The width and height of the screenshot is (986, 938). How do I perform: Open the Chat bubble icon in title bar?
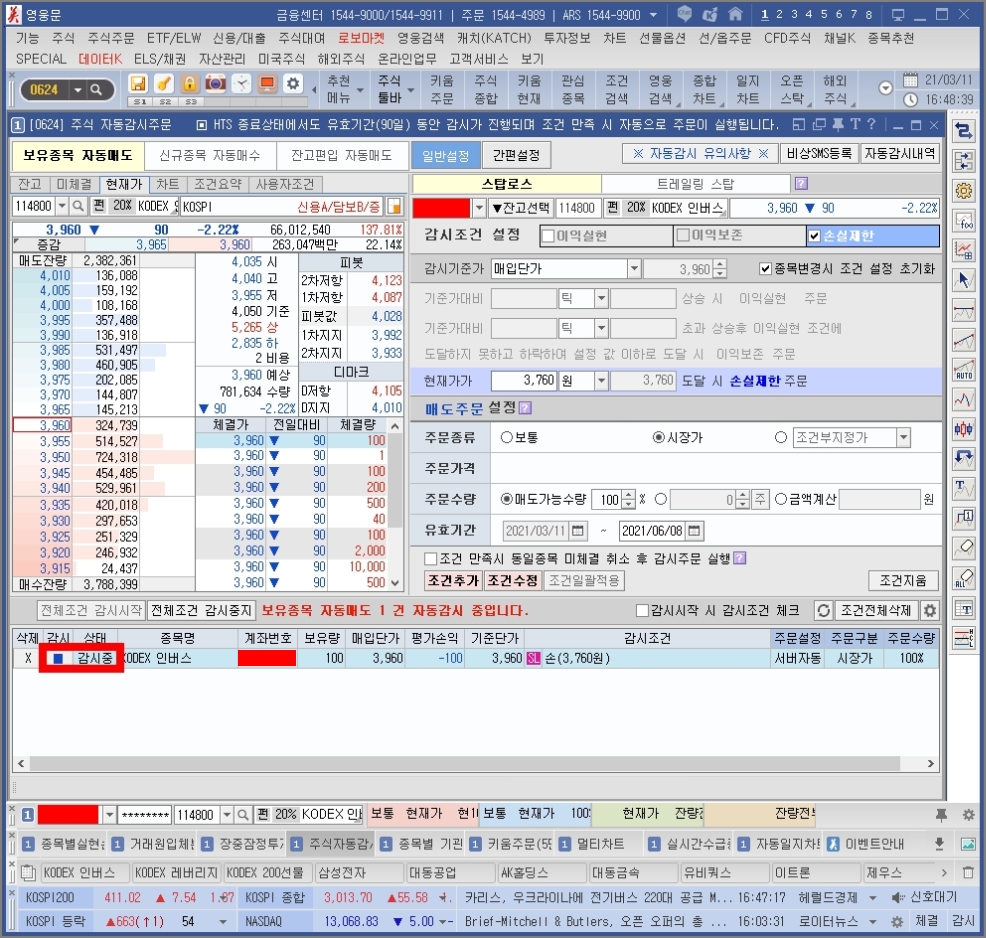click(x=684, y=14)
